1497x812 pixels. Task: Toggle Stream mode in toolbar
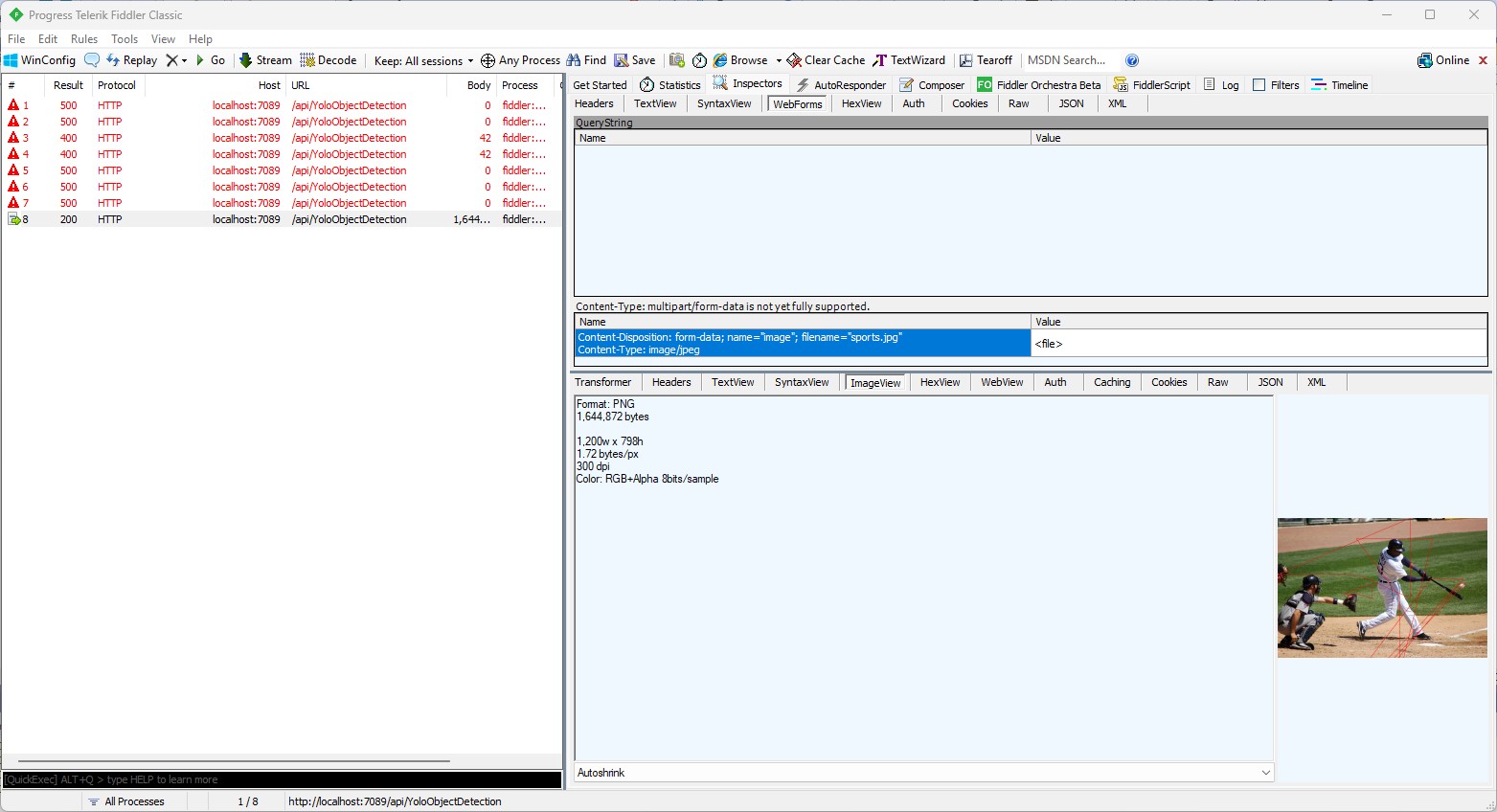(x=265, y=60)
